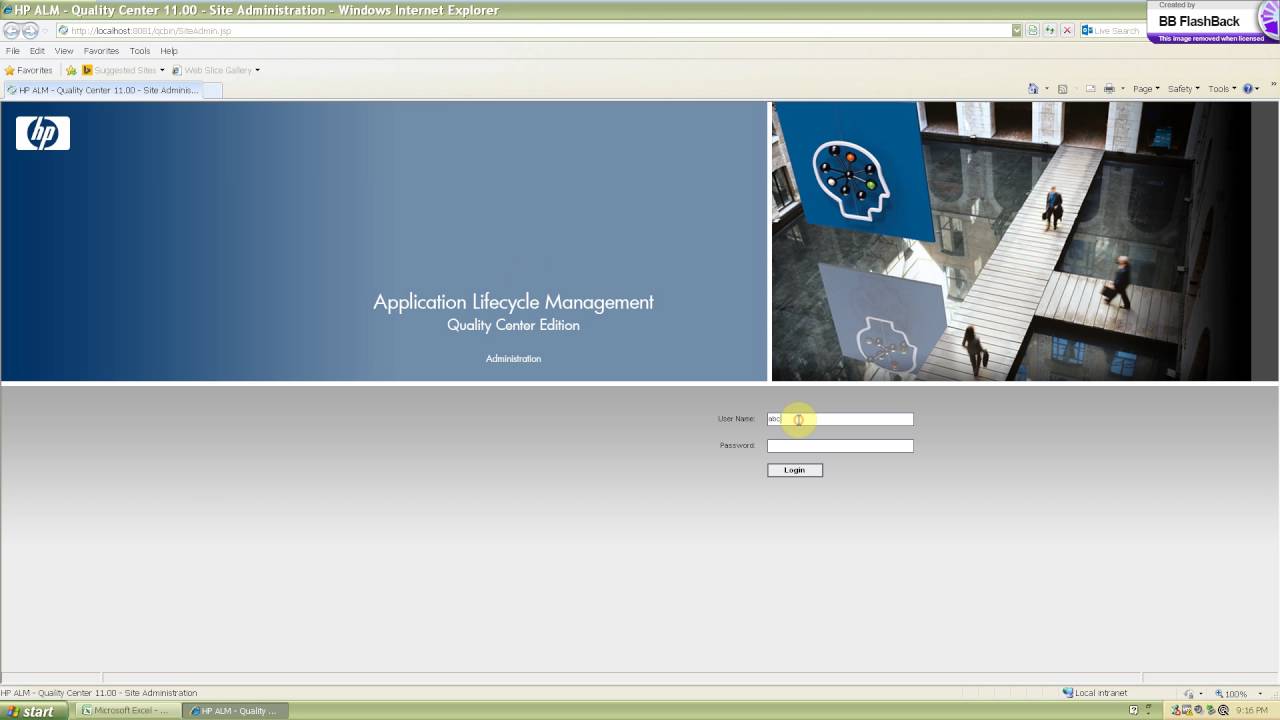
Task: Click the Add to Favorites Bar icon
Action: coord(71,70)
